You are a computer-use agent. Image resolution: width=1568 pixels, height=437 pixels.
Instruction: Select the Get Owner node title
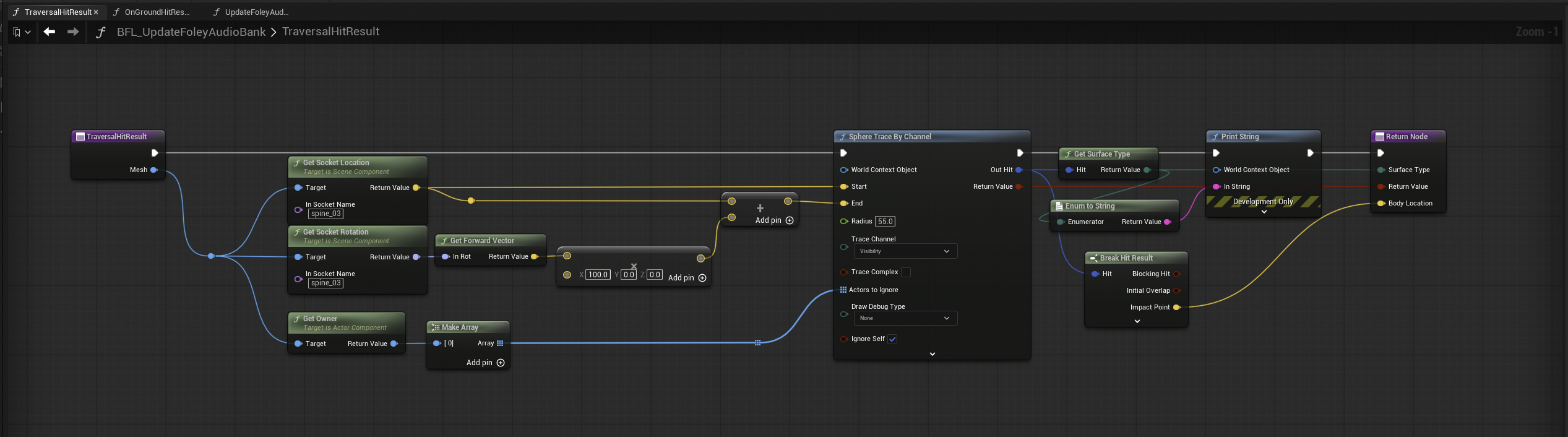point(320,319)
